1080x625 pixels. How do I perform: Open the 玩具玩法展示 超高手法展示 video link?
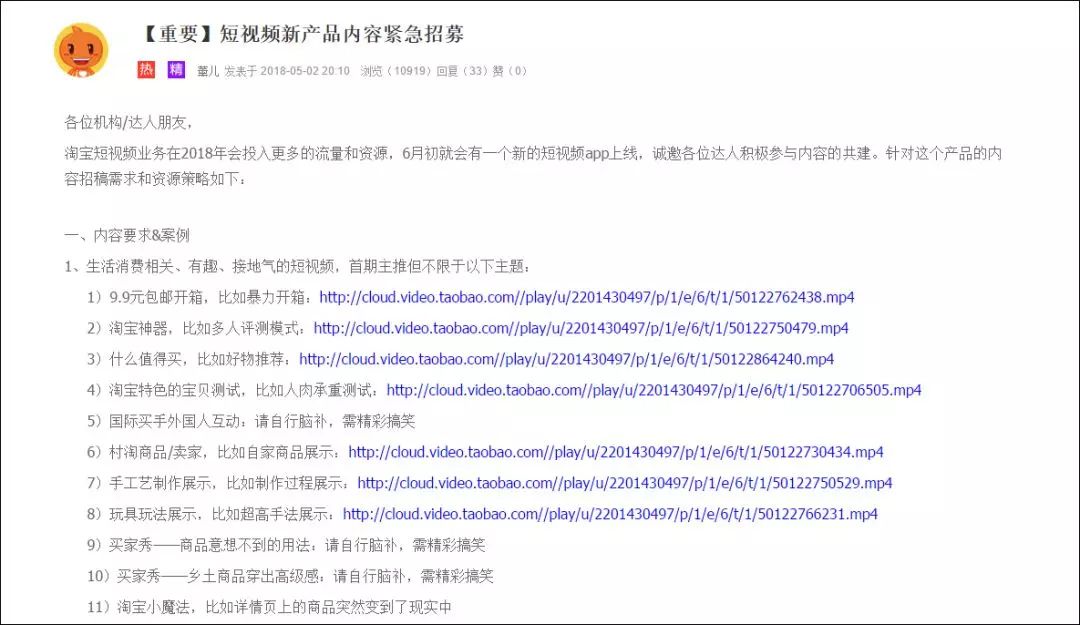[607, 514]
